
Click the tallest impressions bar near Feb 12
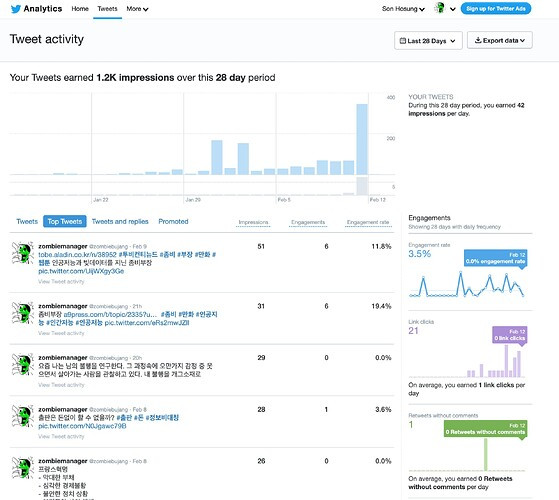click(362, 139)
